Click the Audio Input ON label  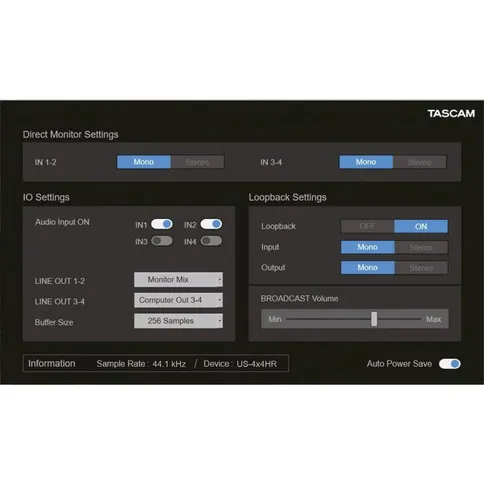(x=62, y=222)
